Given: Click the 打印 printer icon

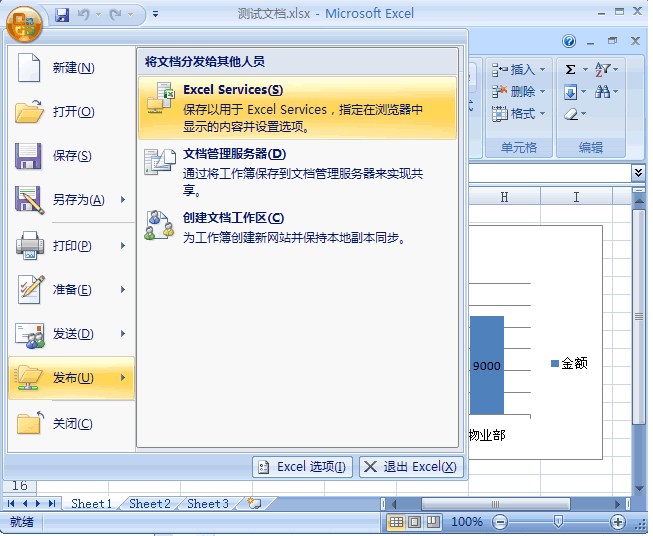Looking at the screenshot, I should tap(30, 245).
